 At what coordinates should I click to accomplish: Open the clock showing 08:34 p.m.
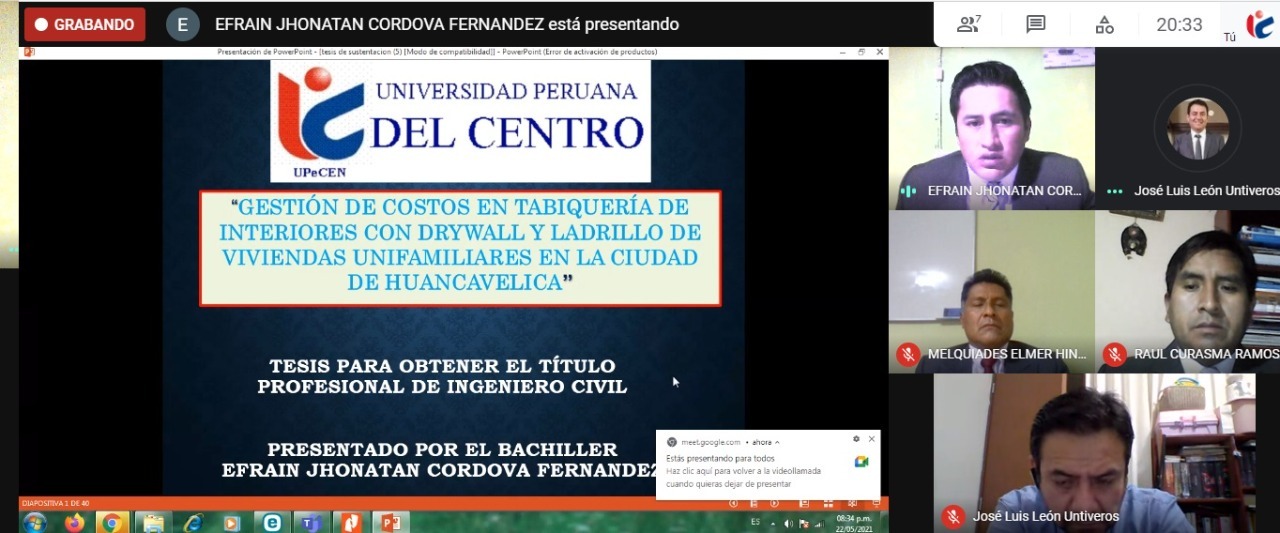(x=854, y=524)
